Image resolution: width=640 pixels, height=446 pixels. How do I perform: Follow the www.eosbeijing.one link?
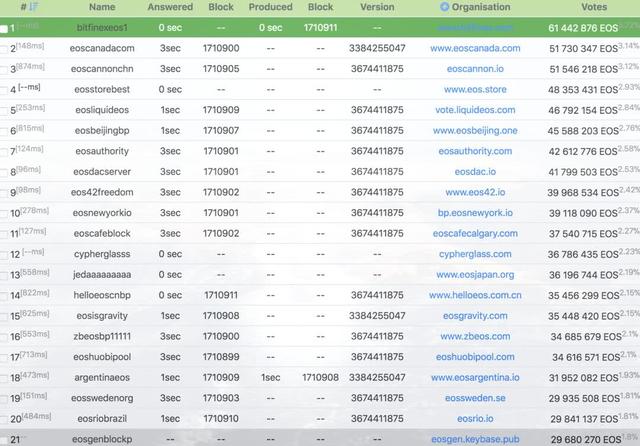click(475, 131)
